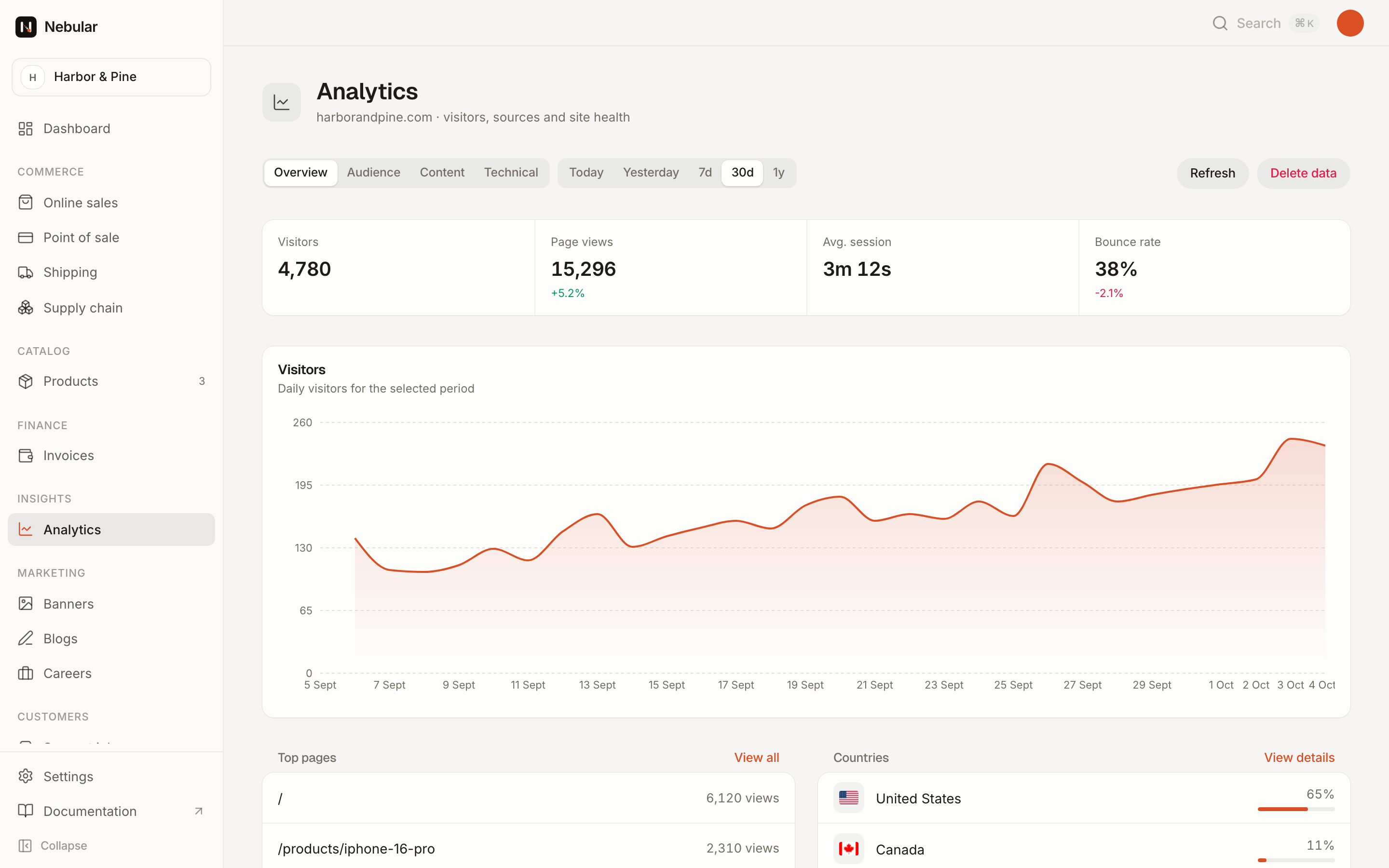Open the user avatar menu
The image size is (1389, 868).
coord(1350,23)
